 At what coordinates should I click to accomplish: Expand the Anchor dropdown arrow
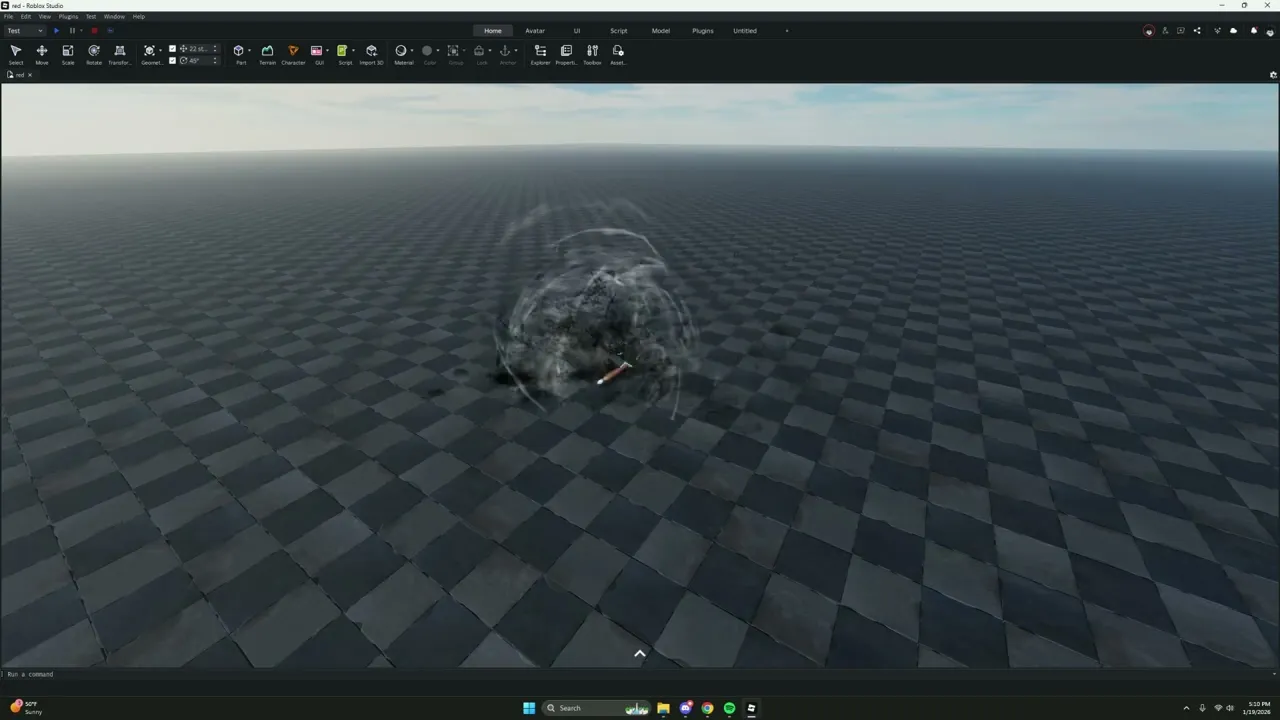click(x=516, y=51)
